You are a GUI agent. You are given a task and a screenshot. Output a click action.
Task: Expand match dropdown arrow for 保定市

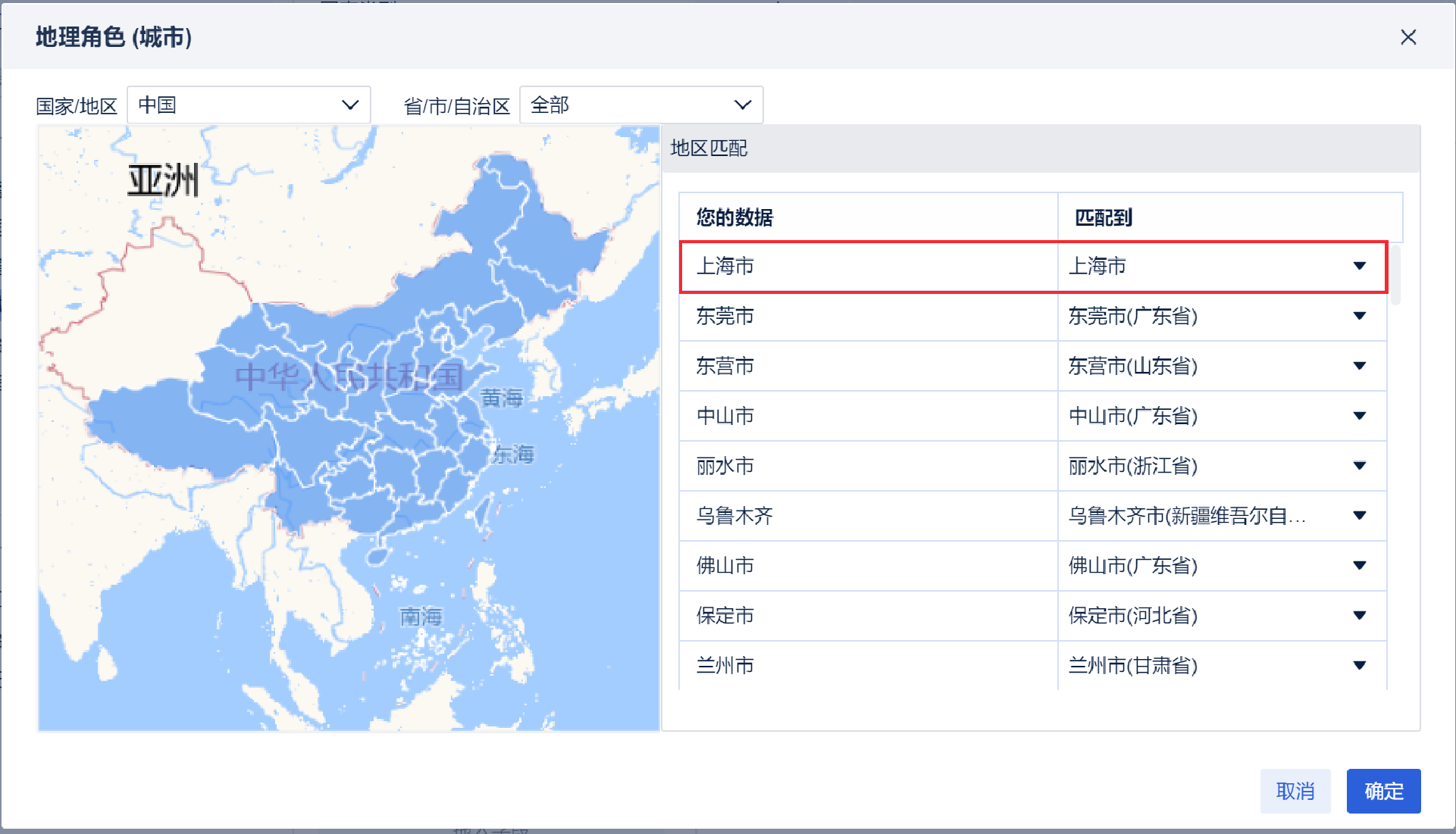click(x=1359, y=616)
